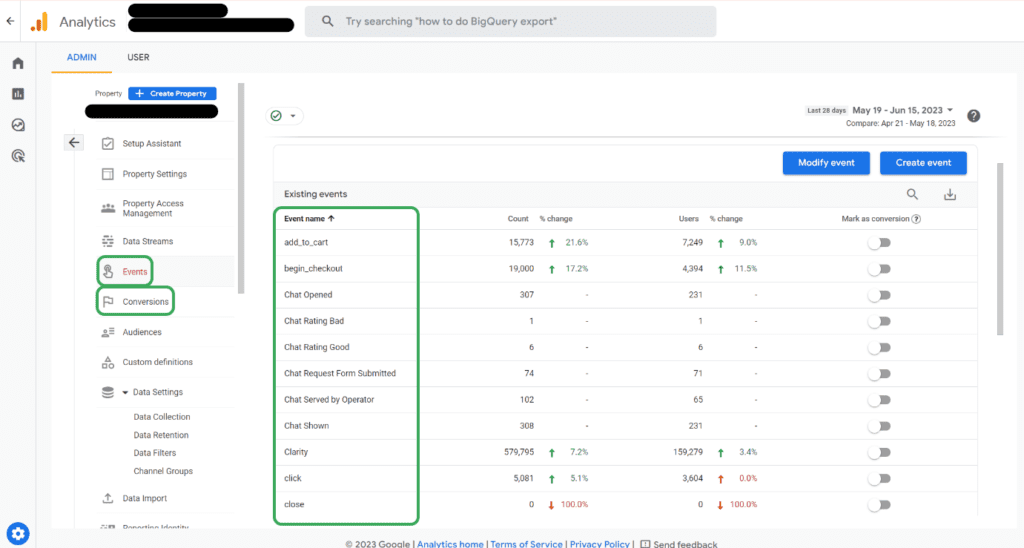Switch to the ADMIN tab
Image resolution: width=1024 pixels, height=548 pixels.
pos(82,57)
